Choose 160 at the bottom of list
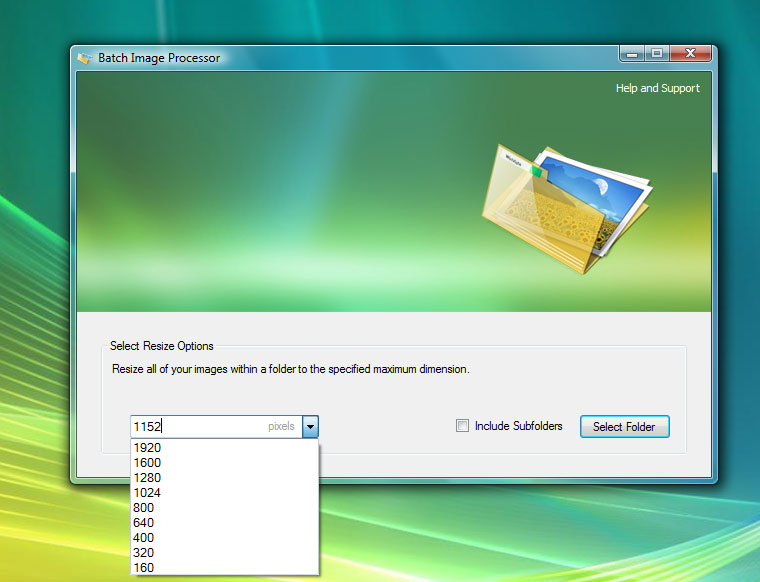The height and width of the screenshot is (582, 760). click(x=143, y=568)
